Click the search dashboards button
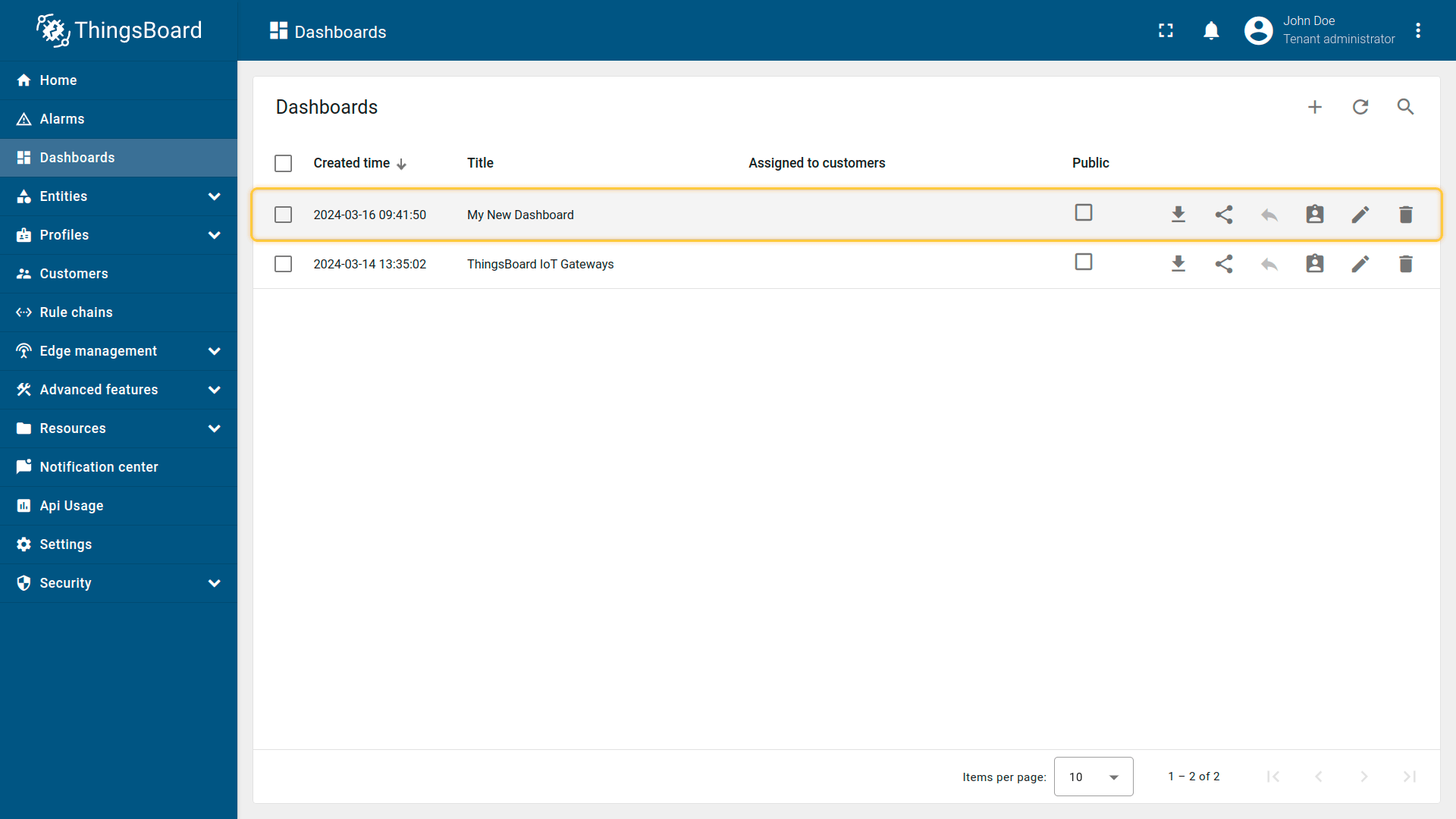Screen dimensions: 1456x819 pyautogui.click(x=1405, y=107)
